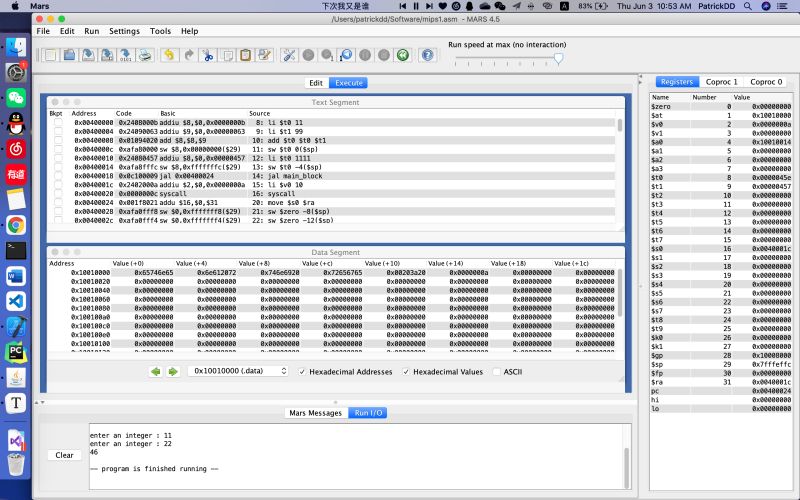Open the Run menu

(92, 31)
